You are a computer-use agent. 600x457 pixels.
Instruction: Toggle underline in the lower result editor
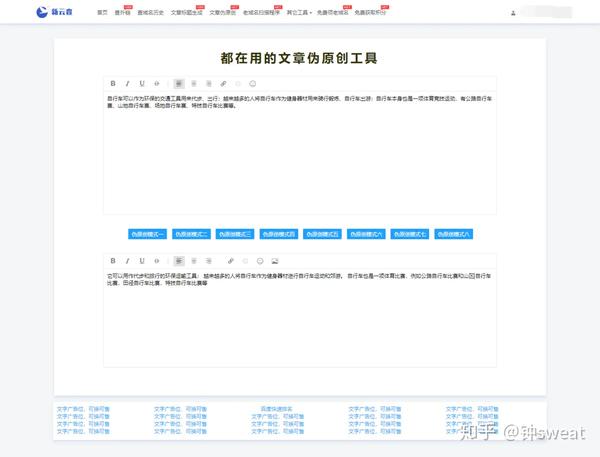pyautogui.click(x=142, y=261)
